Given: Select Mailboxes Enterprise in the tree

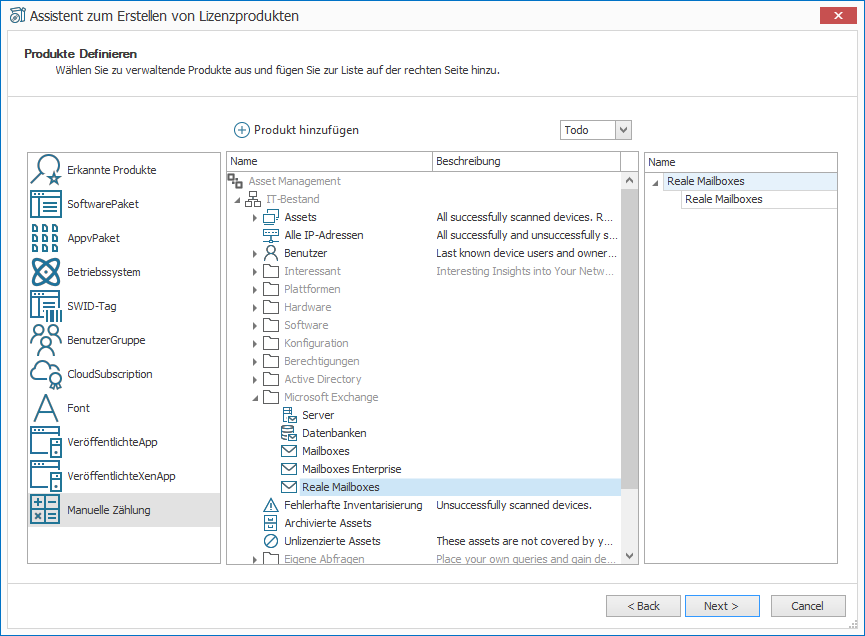Looking at the screenshot, I should coord(351,469).
